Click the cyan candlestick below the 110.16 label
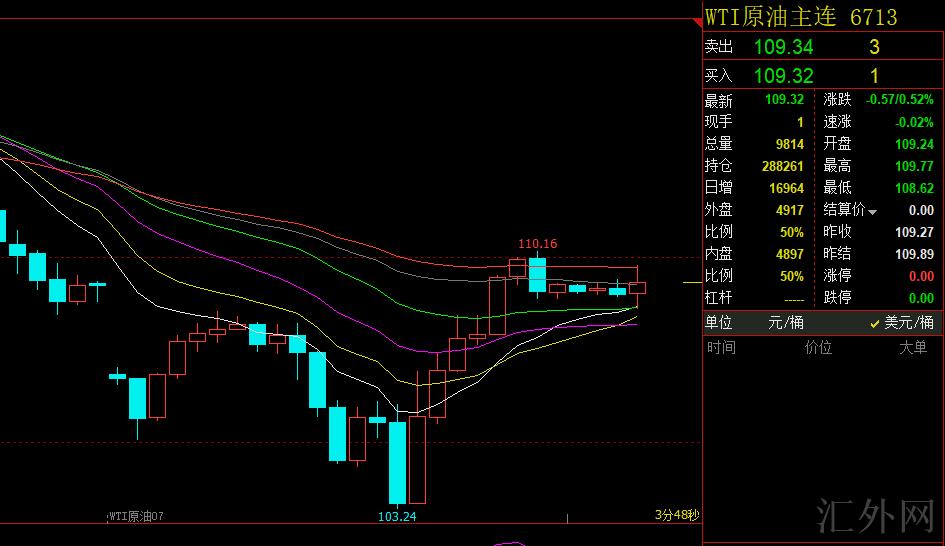The width and height of the screenshot is (945, 546). point(537,275)
